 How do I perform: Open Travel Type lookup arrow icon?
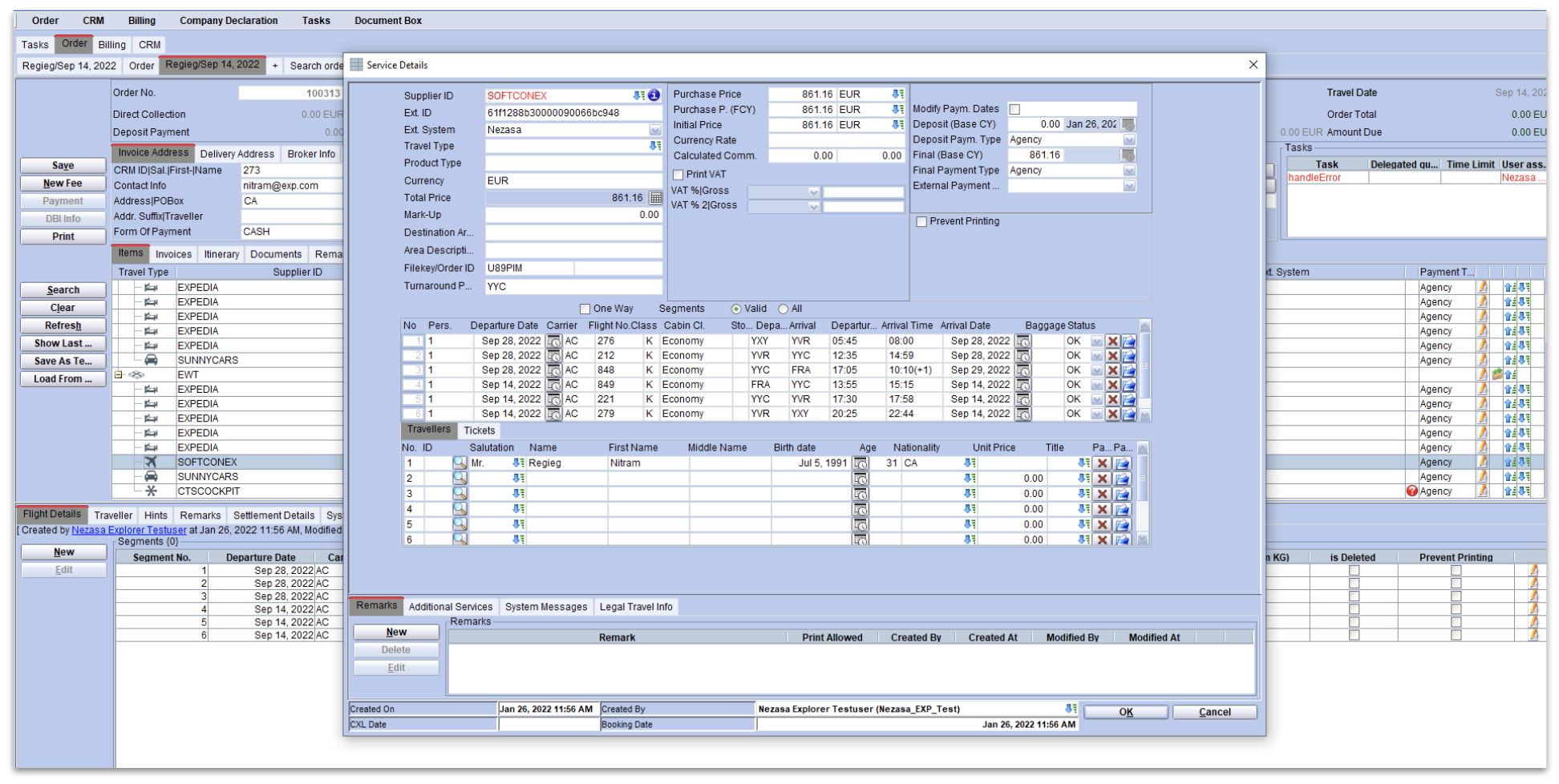click(x=655, y=146)
